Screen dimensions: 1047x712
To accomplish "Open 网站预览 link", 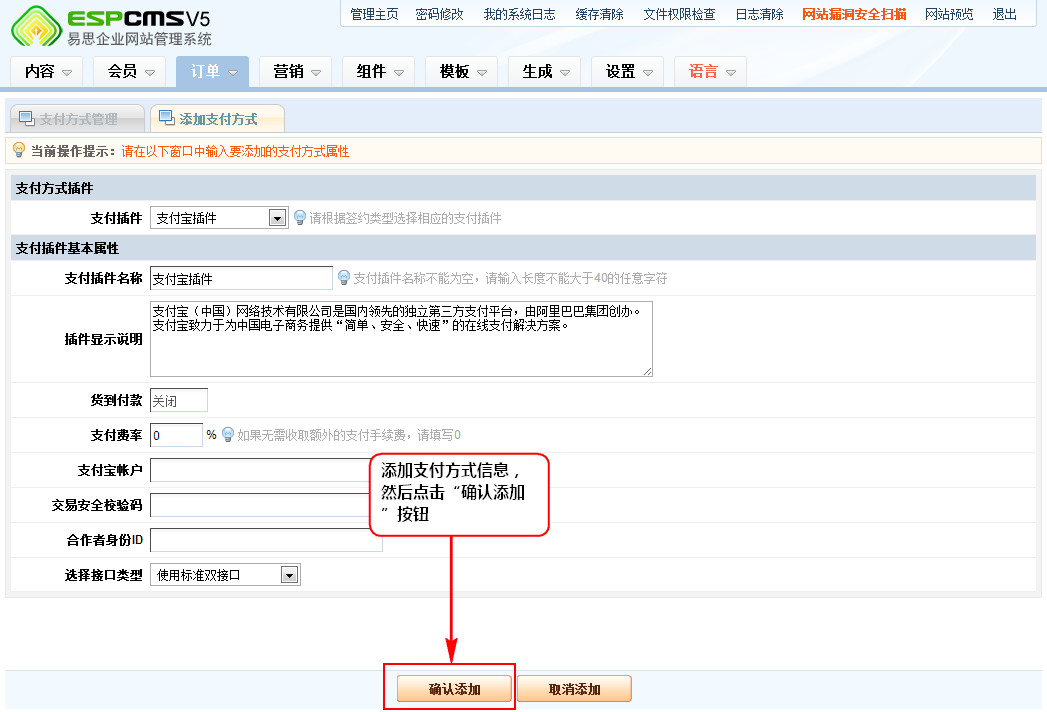I will pos(949,14).
